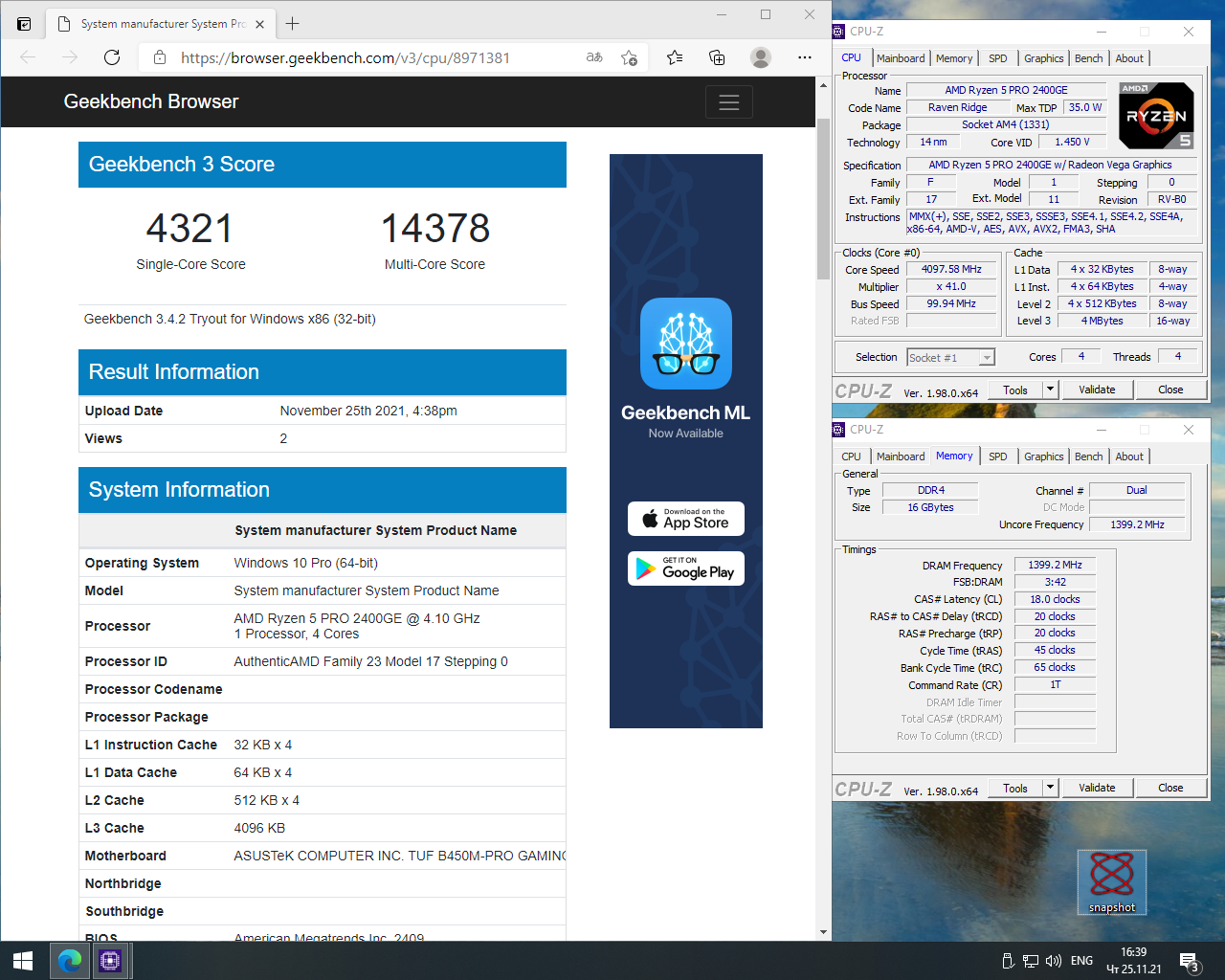Close the System manufacturer browser tab
Image resolution: width=1225 pixels, height=980 pixels.
click(259, 24)
